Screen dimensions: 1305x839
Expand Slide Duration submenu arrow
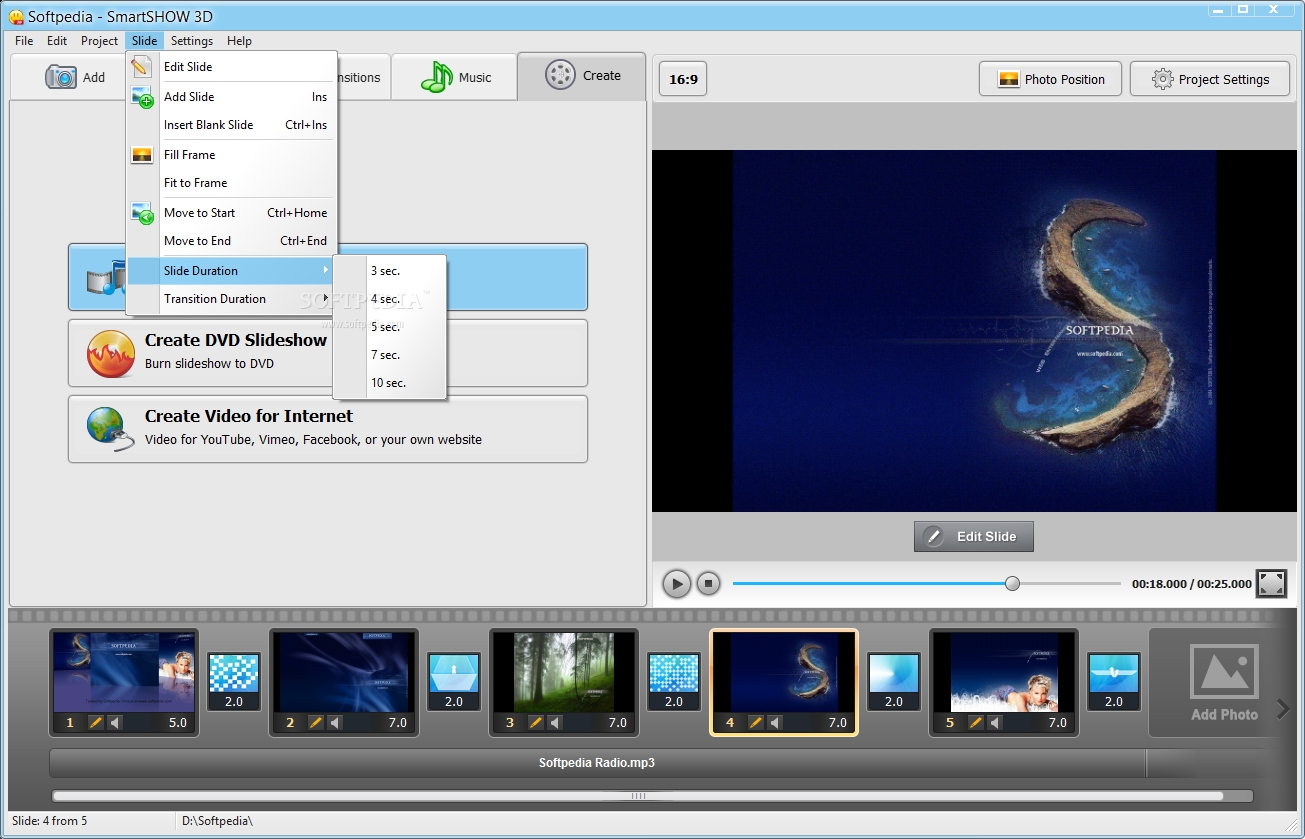(325, 271)
